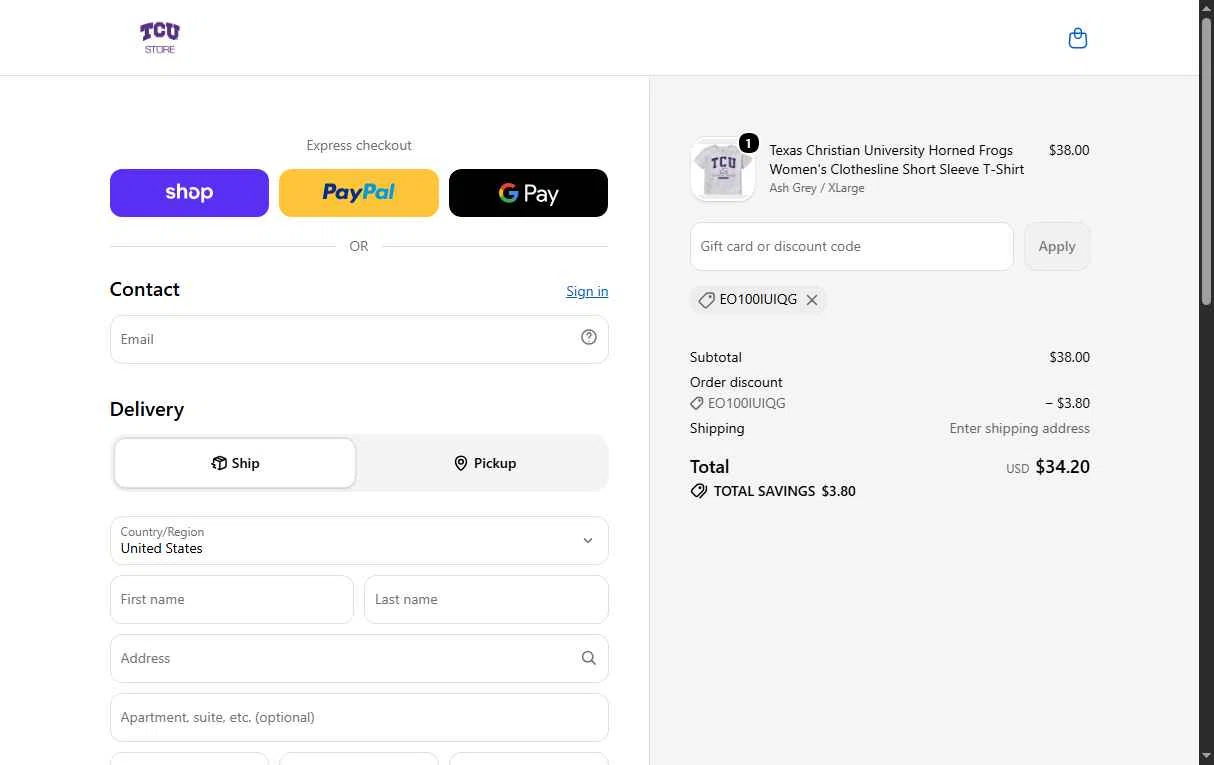This screenshot has height=765, width=1214.
Task: Click the item quantity badge showing 1
Action: [748, 143]
